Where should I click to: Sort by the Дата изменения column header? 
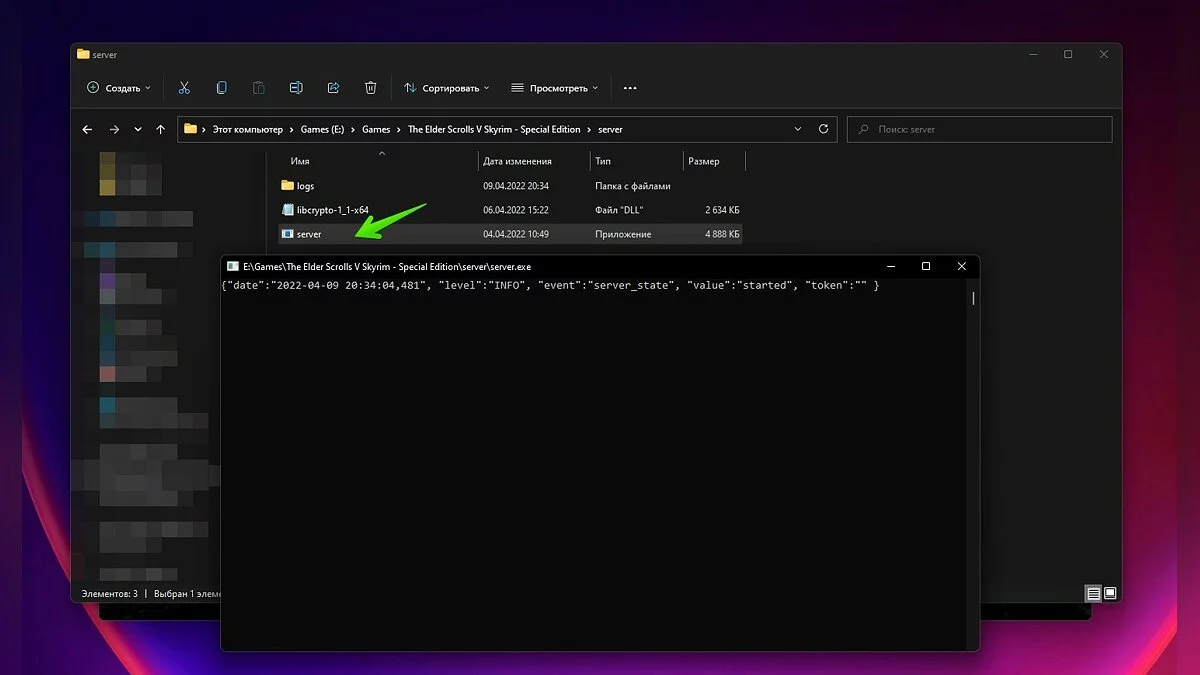pos(517,161)
